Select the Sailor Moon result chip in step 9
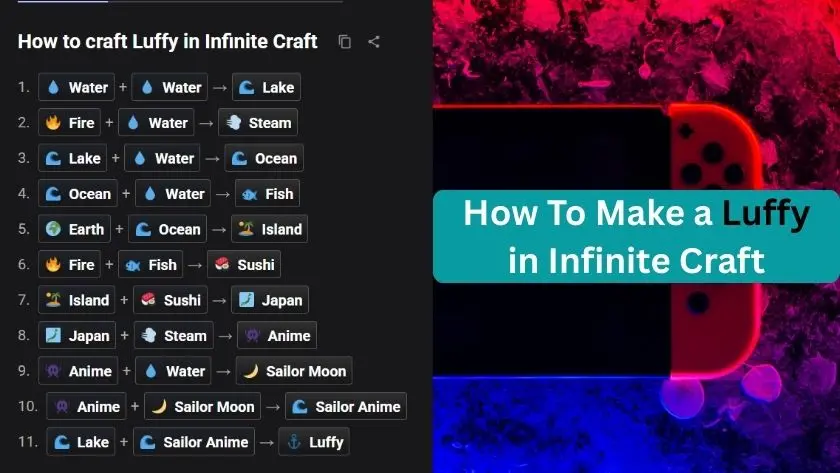840x473 pixels. [x=294, y=371]
